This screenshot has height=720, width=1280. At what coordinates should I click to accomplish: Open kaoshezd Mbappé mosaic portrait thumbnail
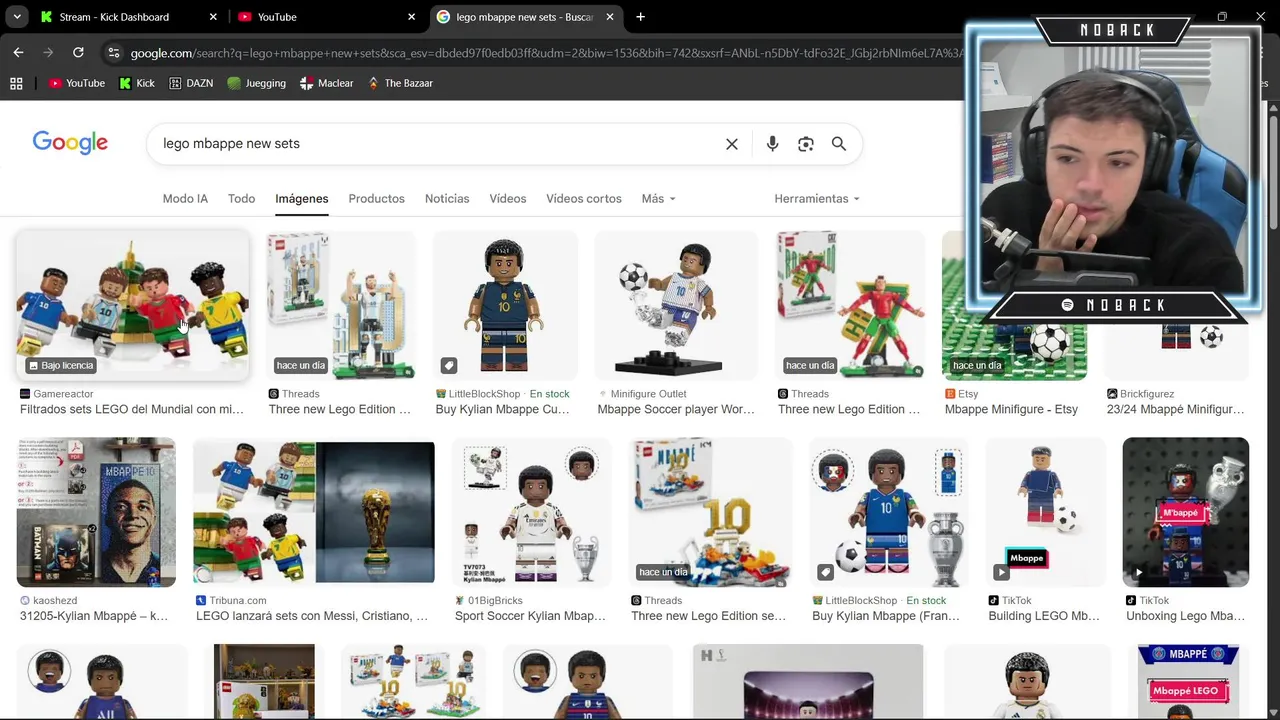click(x=96, y=512)
